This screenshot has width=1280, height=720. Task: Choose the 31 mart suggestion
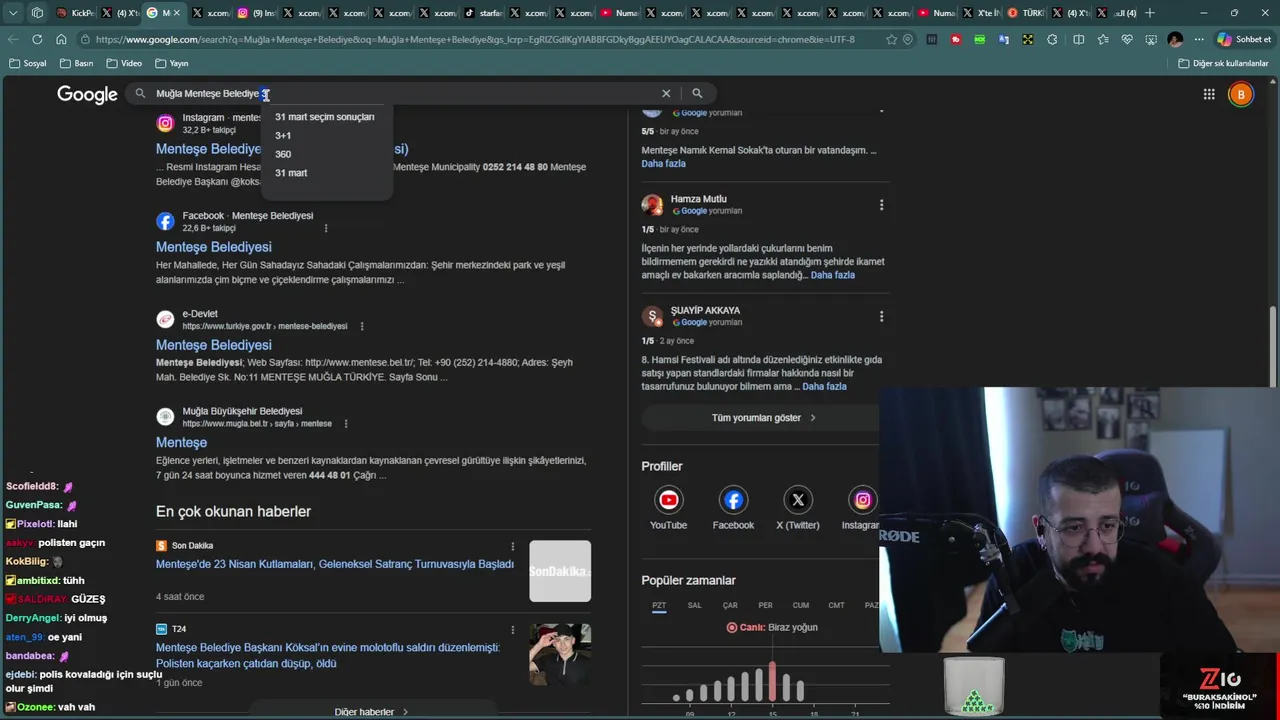(x=291, y=173)
